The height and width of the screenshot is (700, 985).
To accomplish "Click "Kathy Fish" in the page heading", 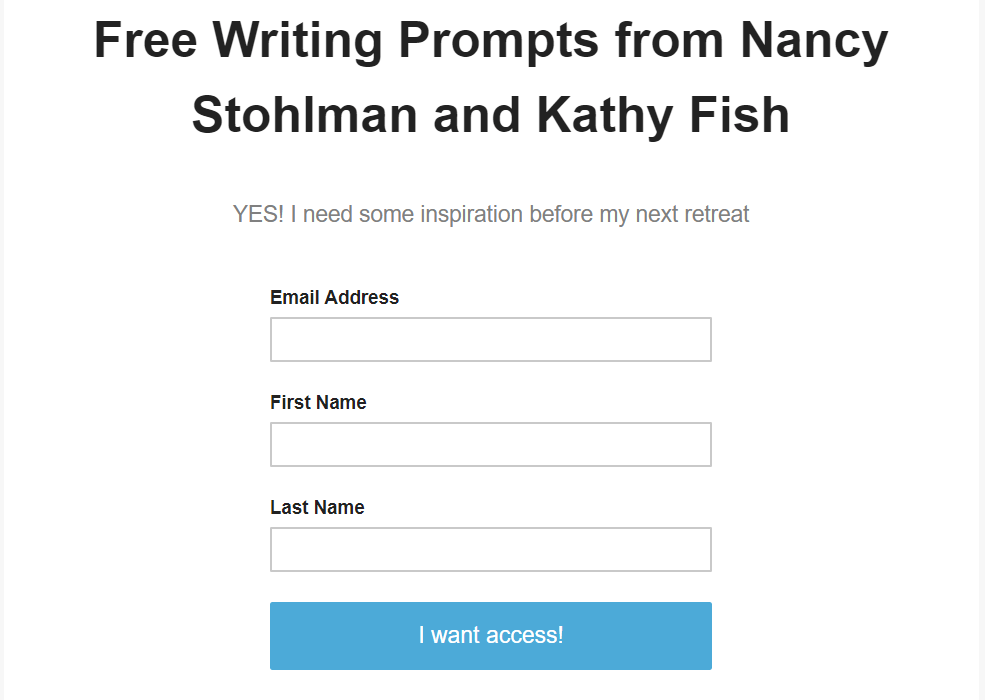I will [x=663, y=115].
